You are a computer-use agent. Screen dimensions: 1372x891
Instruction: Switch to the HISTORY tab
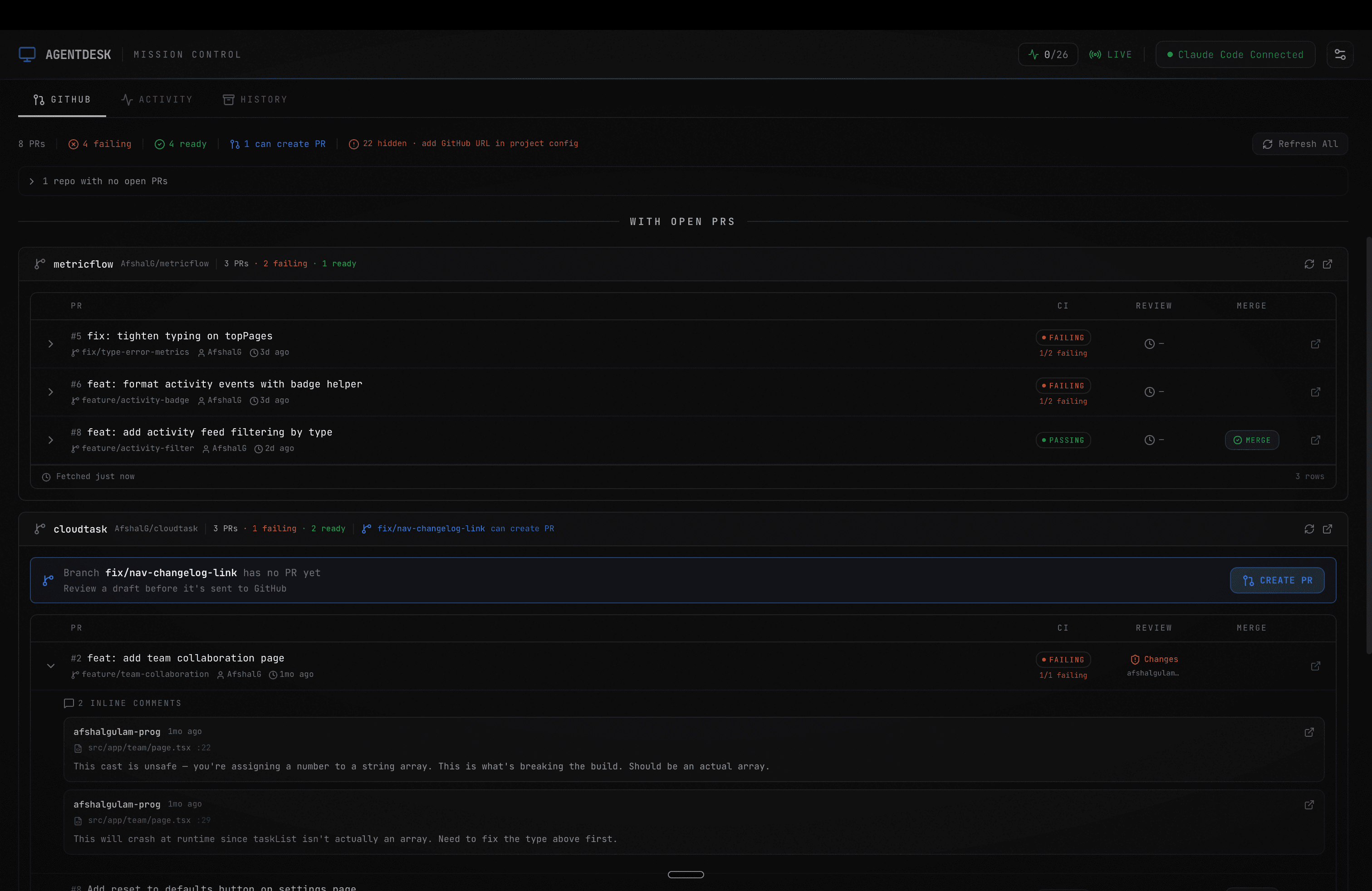(255, 100)
